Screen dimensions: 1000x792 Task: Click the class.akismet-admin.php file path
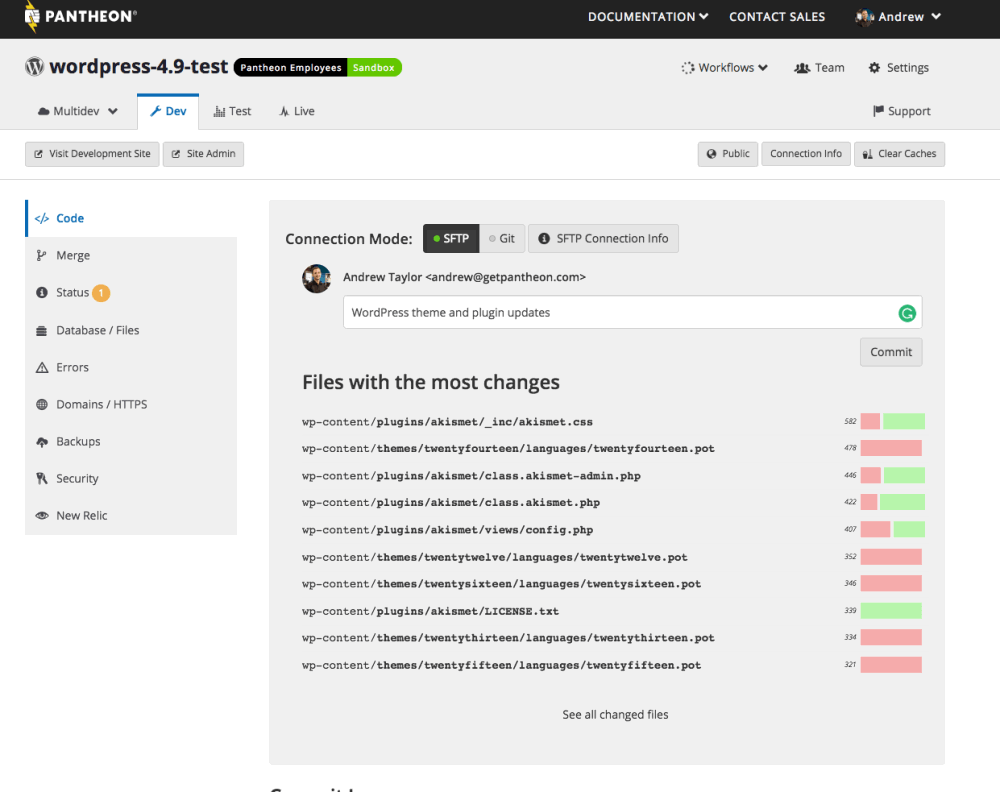tap(471, 476)
